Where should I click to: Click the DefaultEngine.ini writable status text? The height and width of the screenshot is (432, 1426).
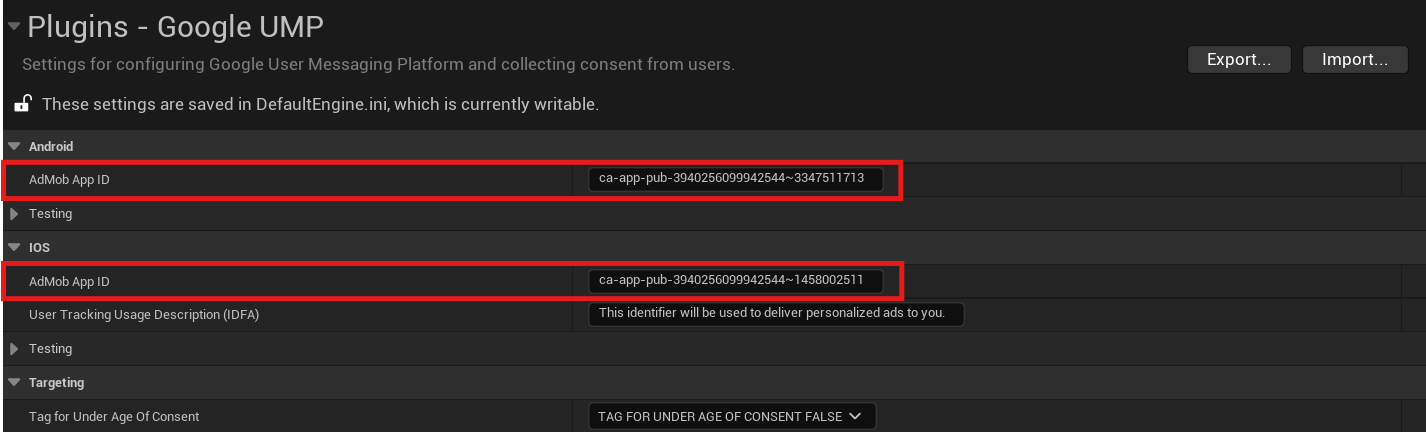(320, 104)
